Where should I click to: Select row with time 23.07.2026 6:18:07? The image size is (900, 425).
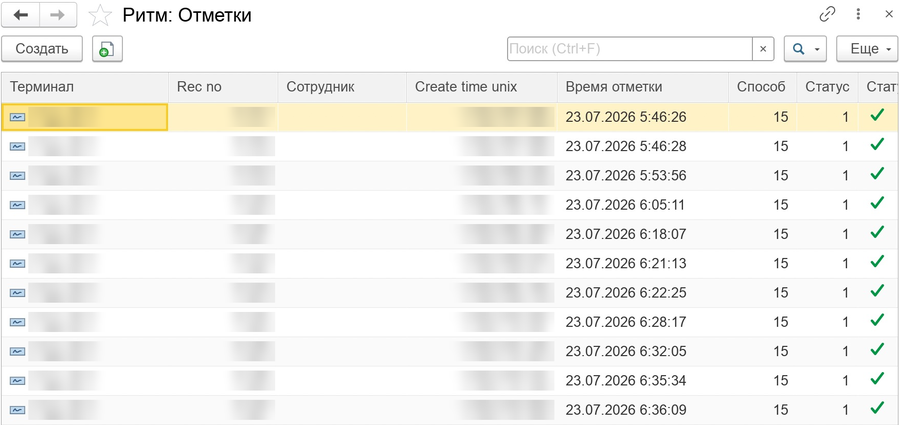(x=450, y=234)
